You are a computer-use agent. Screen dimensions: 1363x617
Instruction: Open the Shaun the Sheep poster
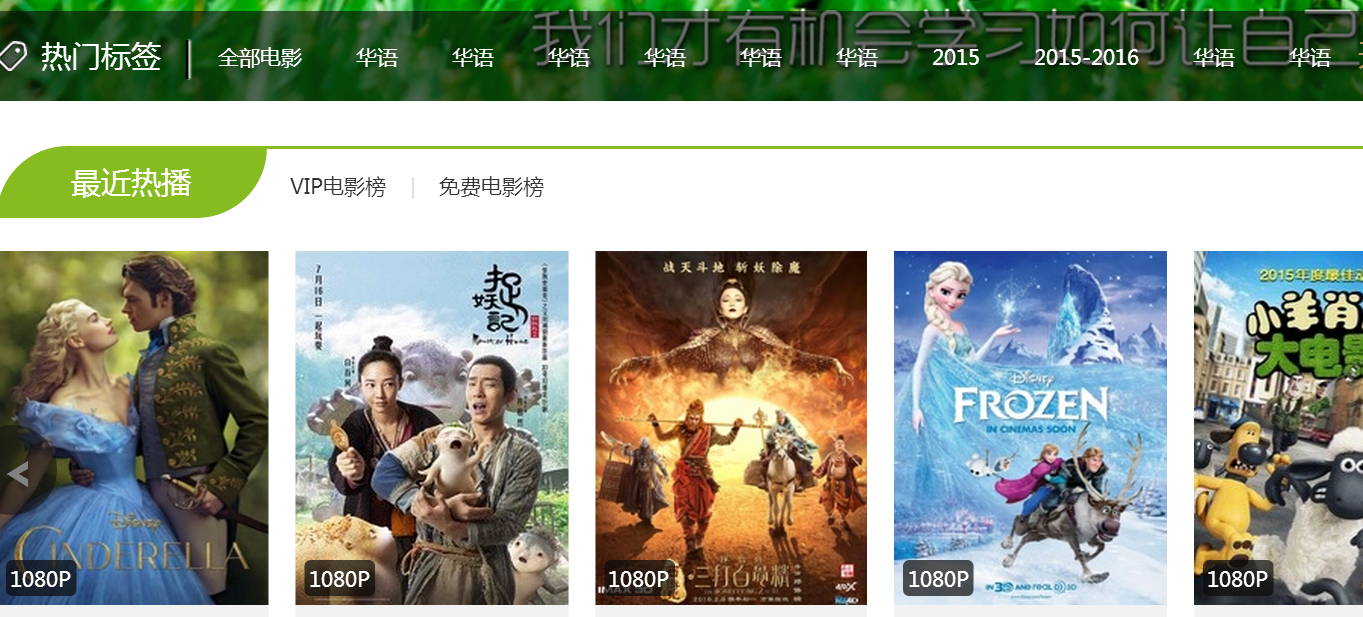tap(1278, 428)
